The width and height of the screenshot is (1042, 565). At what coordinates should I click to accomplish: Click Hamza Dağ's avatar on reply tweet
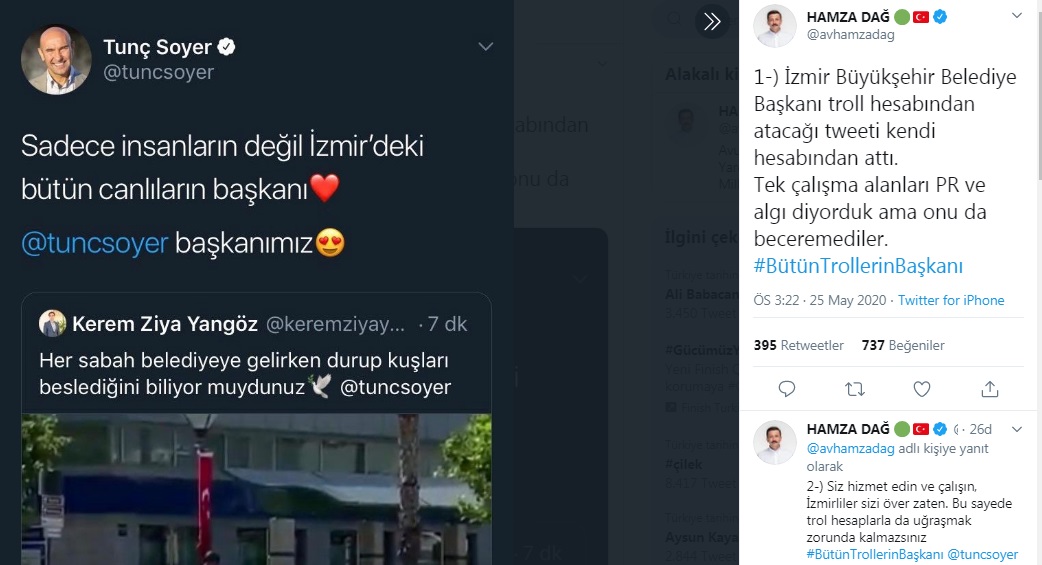click(775, 442)
